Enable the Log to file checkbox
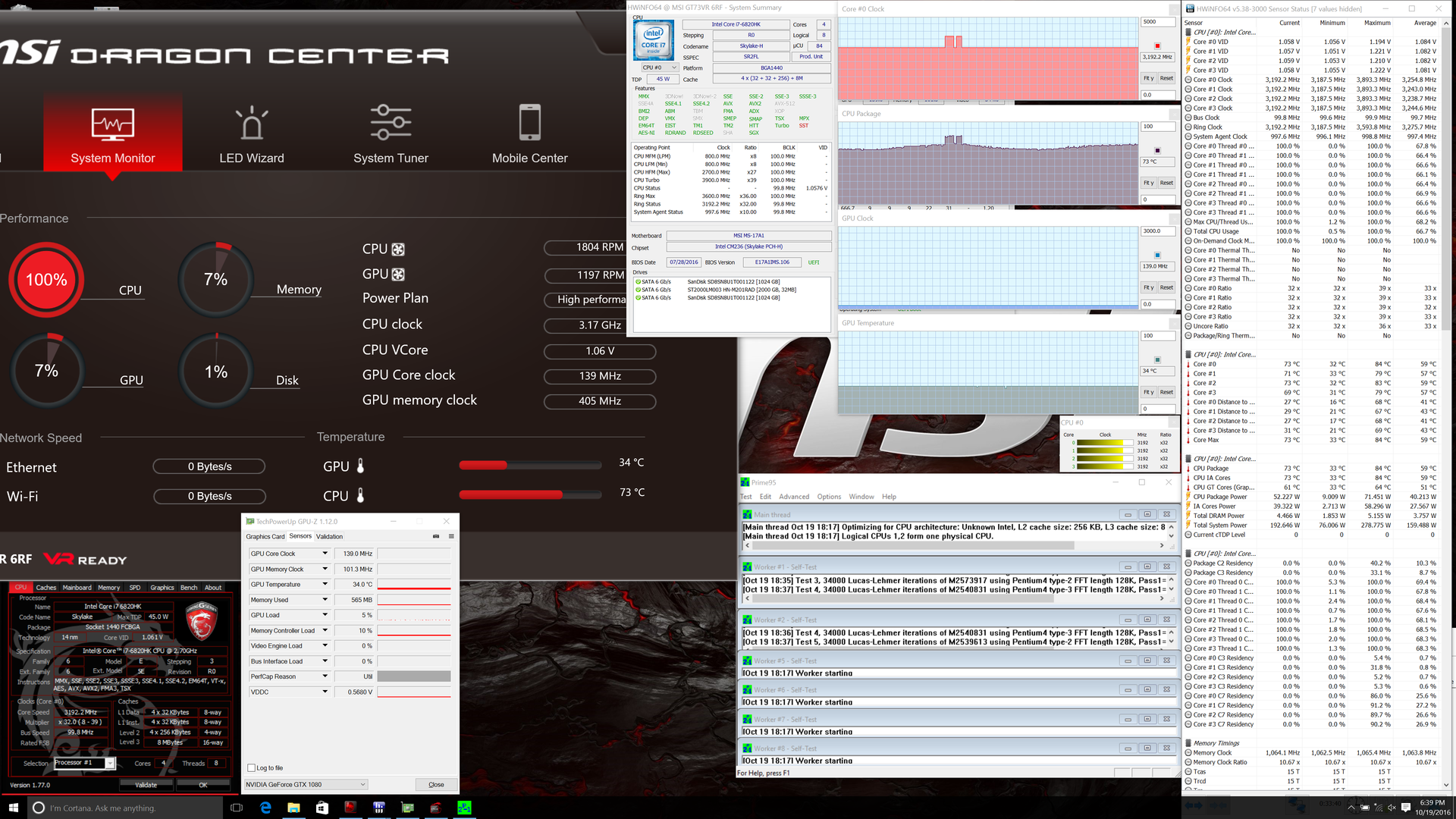 (252, 768)
